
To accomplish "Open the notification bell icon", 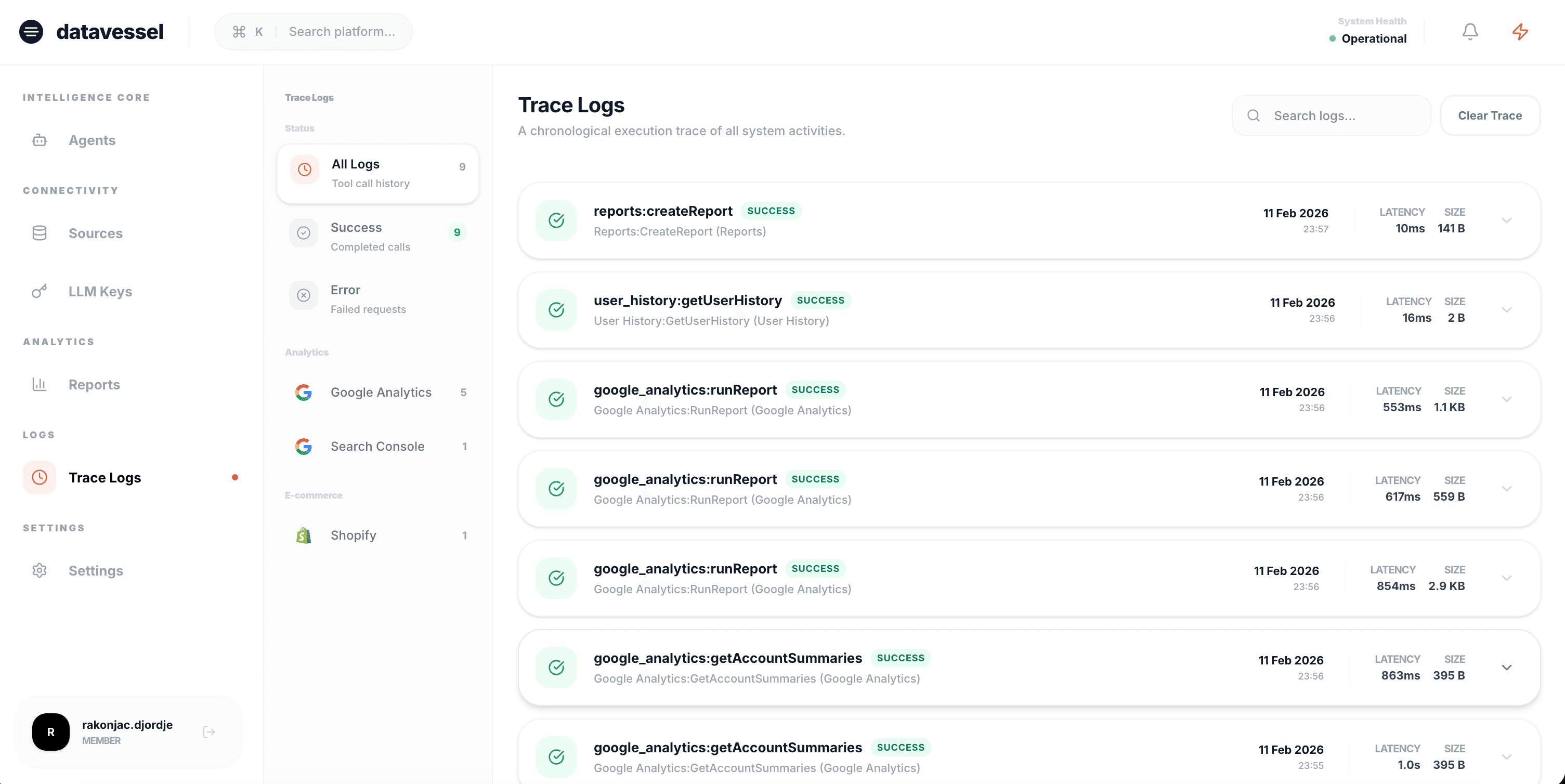I will (1470, 31).
